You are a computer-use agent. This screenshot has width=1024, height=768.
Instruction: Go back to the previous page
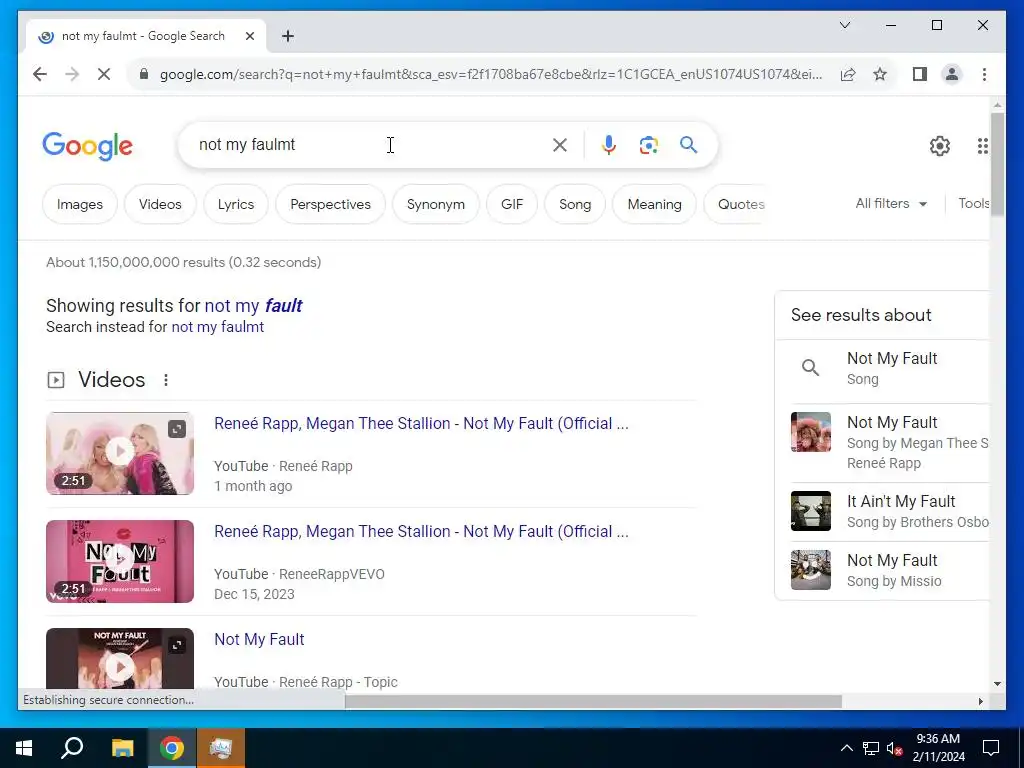pyautogui.click(x=40, y=74)
